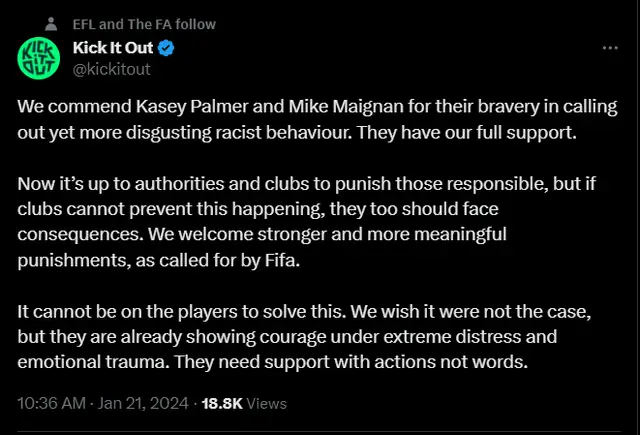This screenshot has width=640, height=435.
Task: Click the paragraph starting 'It cannot be on the players'
Action: pos(304,337)
